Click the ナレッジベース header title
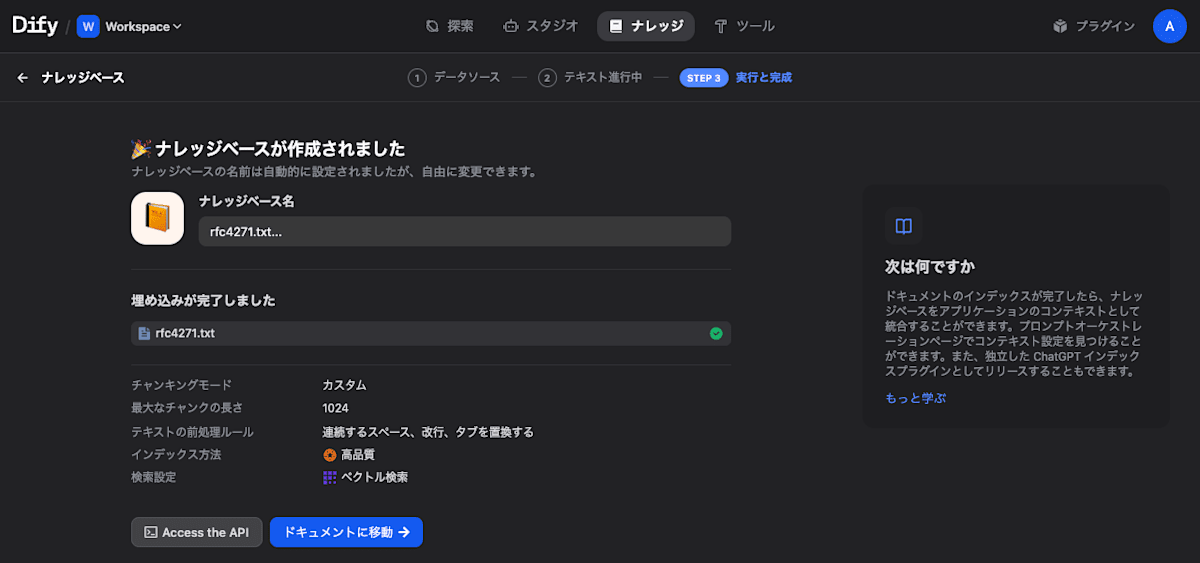The width and height of the screenshot is (1200, 563). (x=83, y=78)
